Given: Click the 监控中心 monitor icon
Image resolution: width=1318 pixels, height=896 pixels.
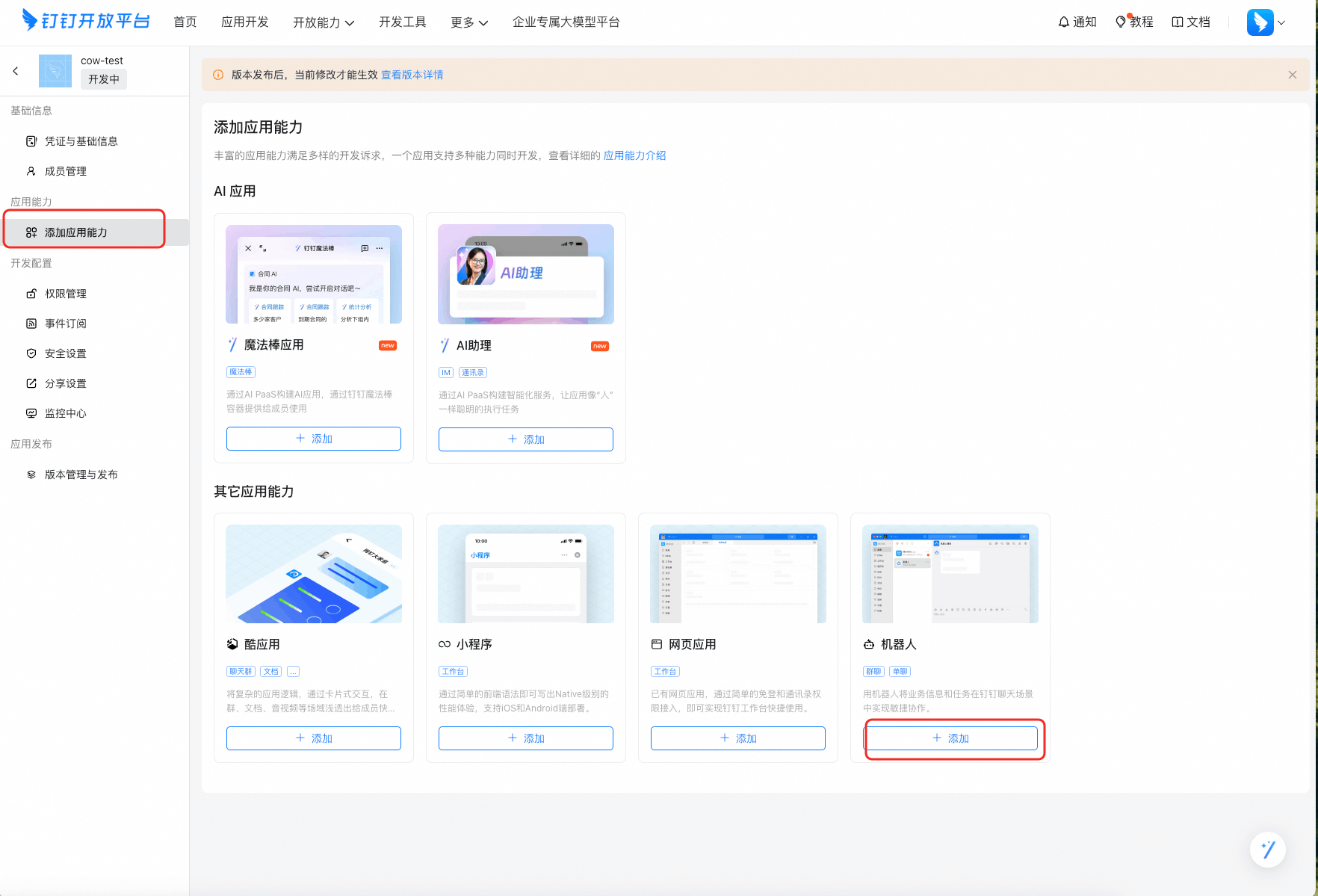Looking at the screenshot, I should coord(31,413).
